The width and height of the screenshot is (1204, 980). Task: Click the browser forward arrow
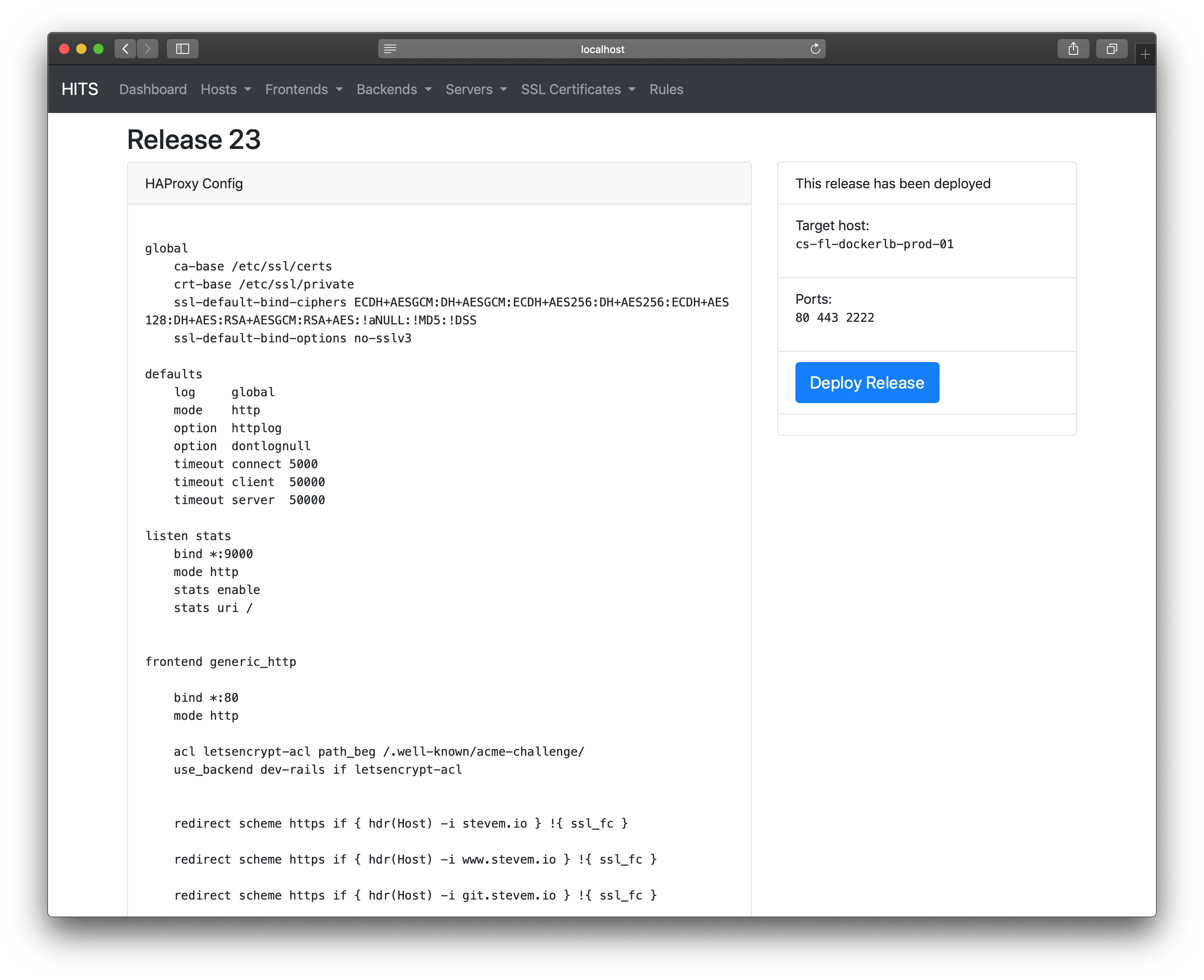[x=148, y=49]
